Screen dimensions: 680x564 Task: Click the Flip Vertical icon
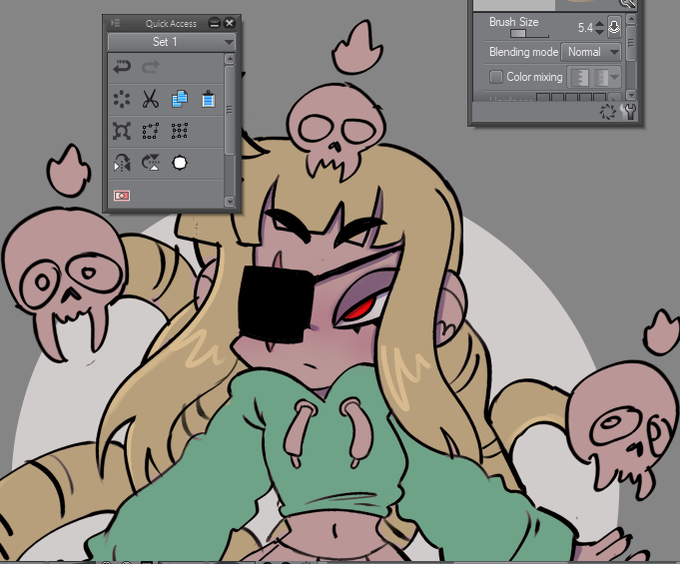tap(150, 163)
